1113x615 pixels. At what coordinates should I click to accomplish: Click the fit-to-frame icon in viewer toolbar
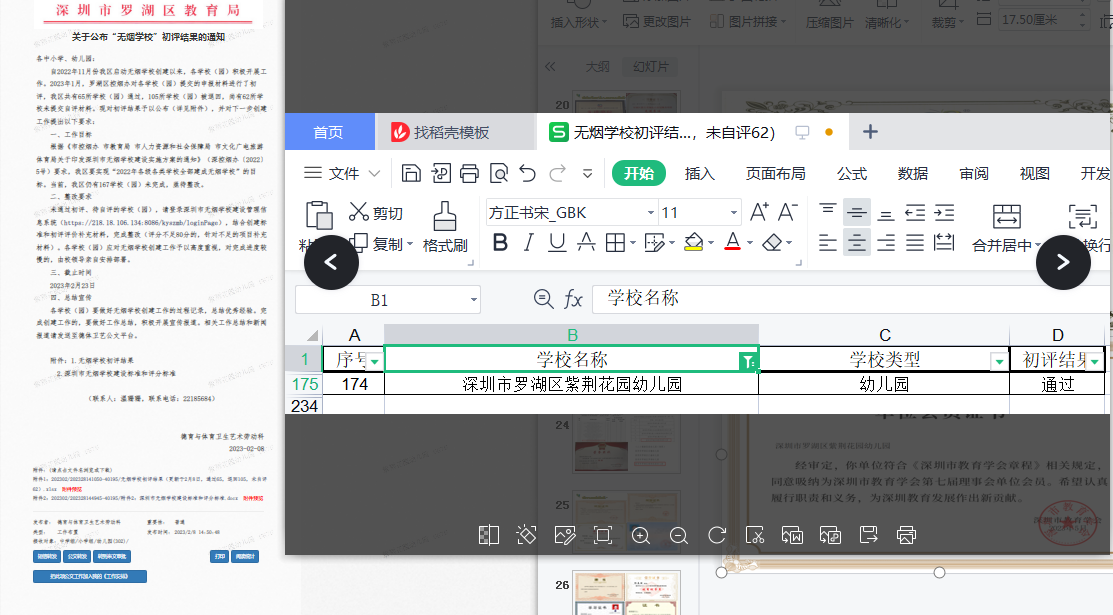coord(603,535)
